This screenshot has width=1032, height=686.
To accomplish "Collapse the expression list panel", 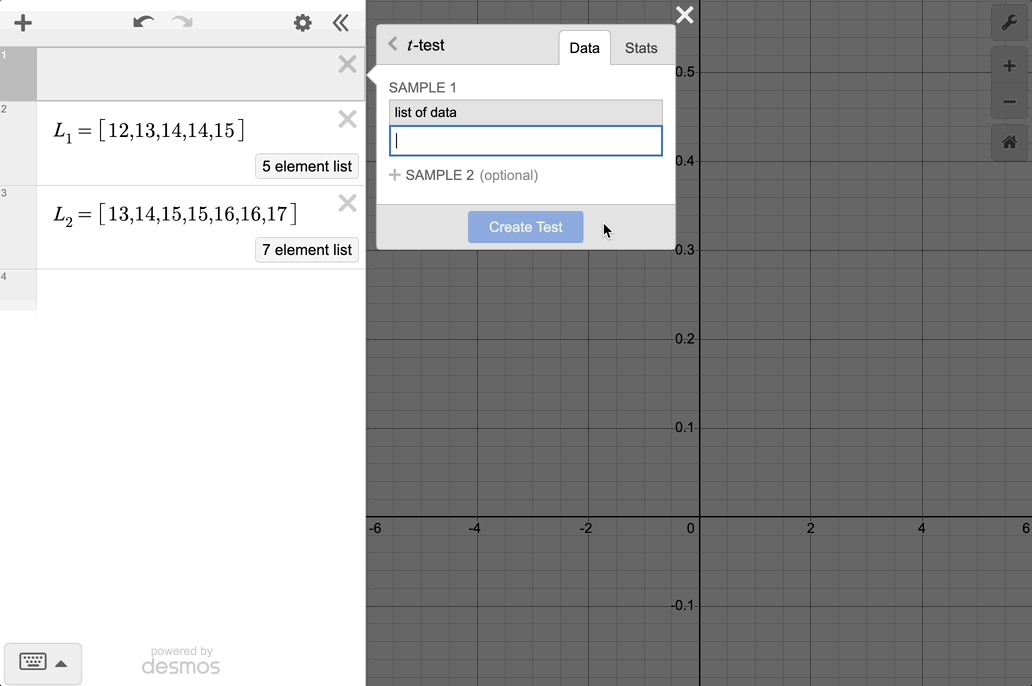I will coord(341,23).
